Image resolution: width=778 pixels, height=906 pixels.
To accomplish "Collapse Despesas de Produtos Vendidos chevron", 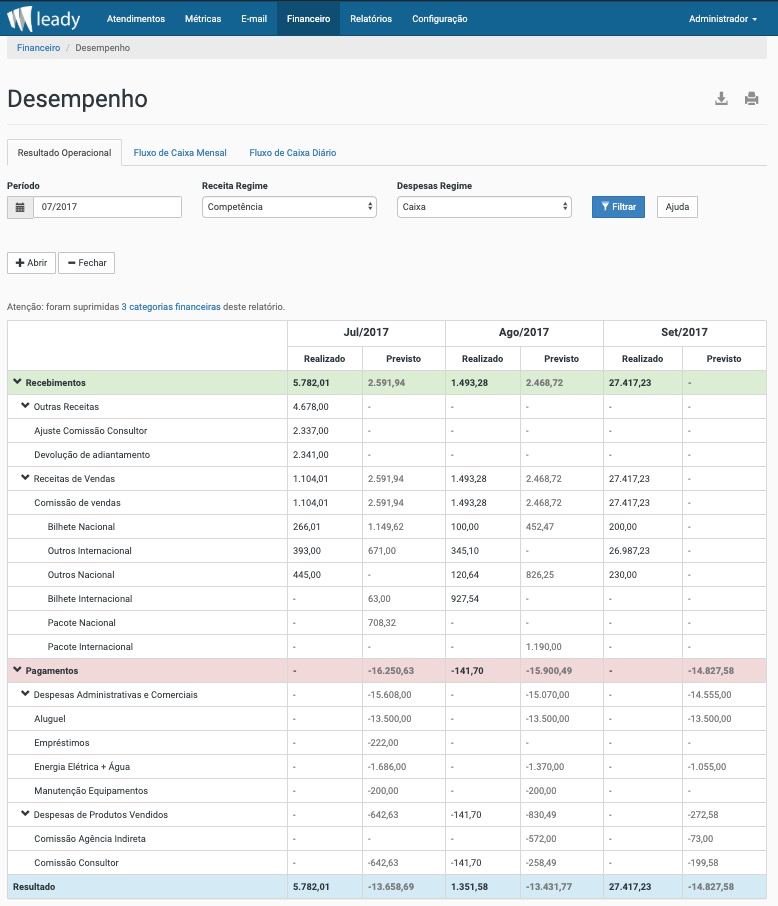I will [x=25, y=814].
